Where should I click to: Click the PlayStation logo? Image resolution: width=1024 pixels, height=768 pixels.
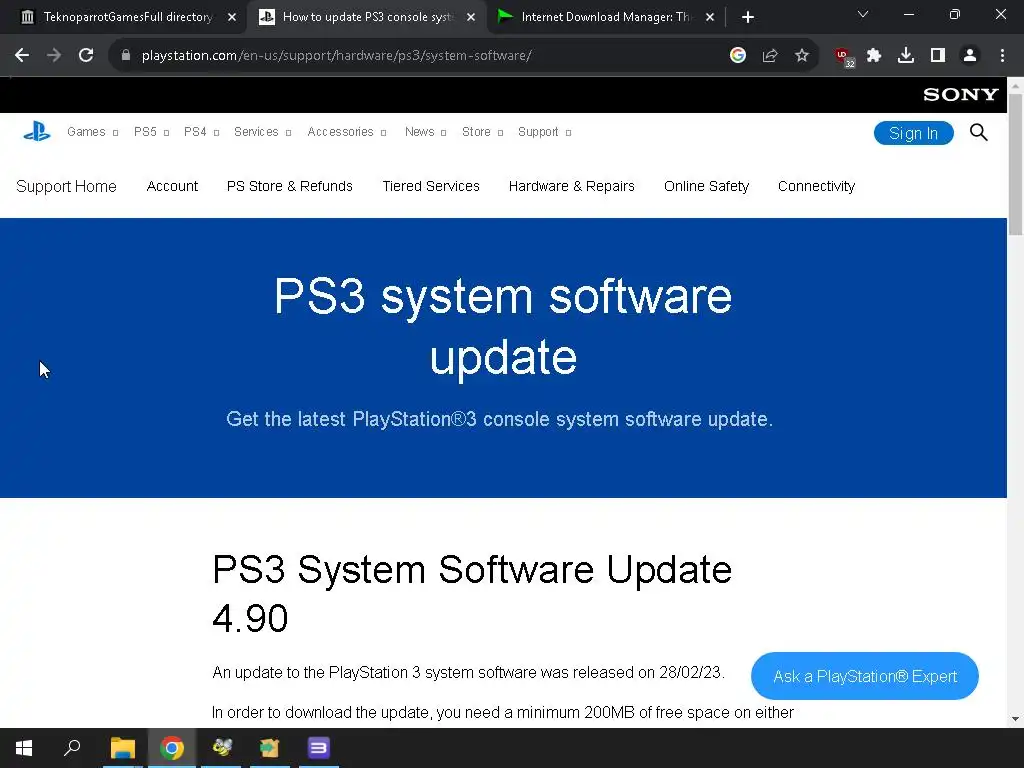tap(37, 131)
